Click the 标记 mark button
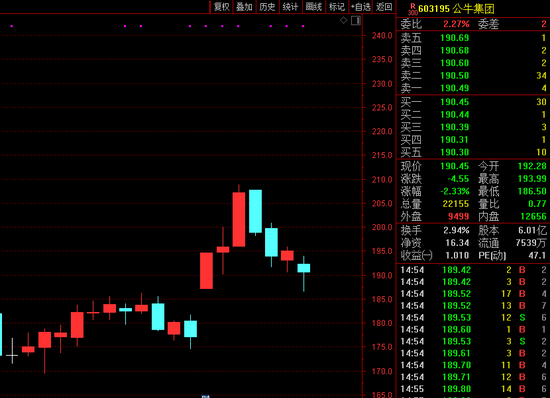 [337, 7]
